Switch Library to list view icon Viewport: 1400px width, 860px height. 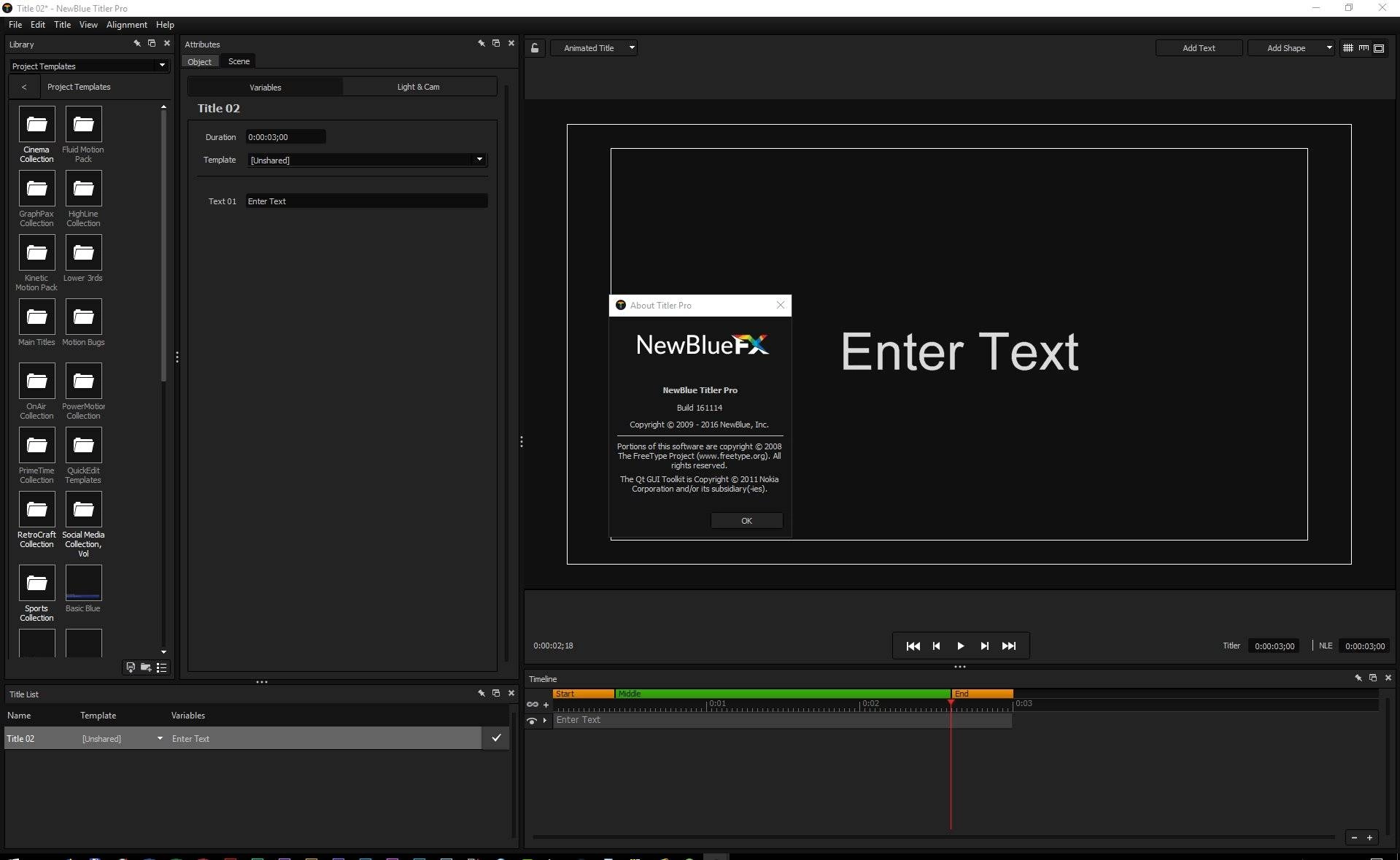pyautogui.click(x=162, y=667)
